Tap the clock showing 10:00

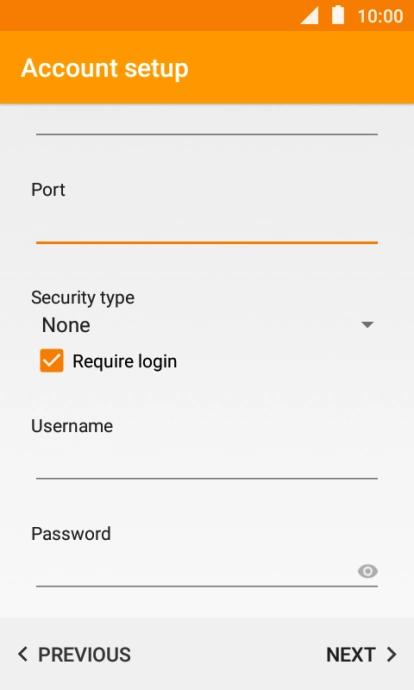(x=380, y=16)
